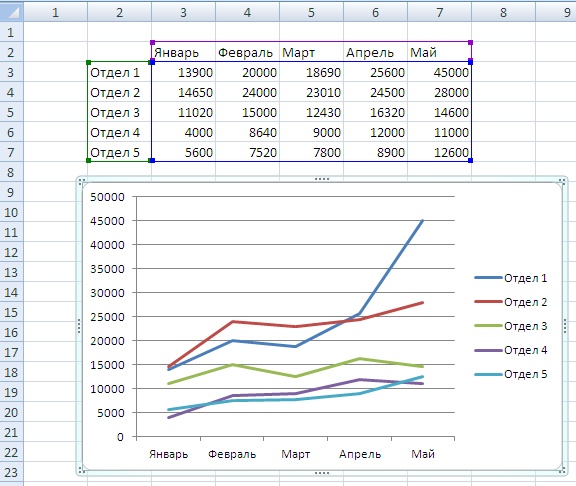Click the blue Отдел 1 line peak
Viewport: 576px width, 486px height.
click(423, 220)
